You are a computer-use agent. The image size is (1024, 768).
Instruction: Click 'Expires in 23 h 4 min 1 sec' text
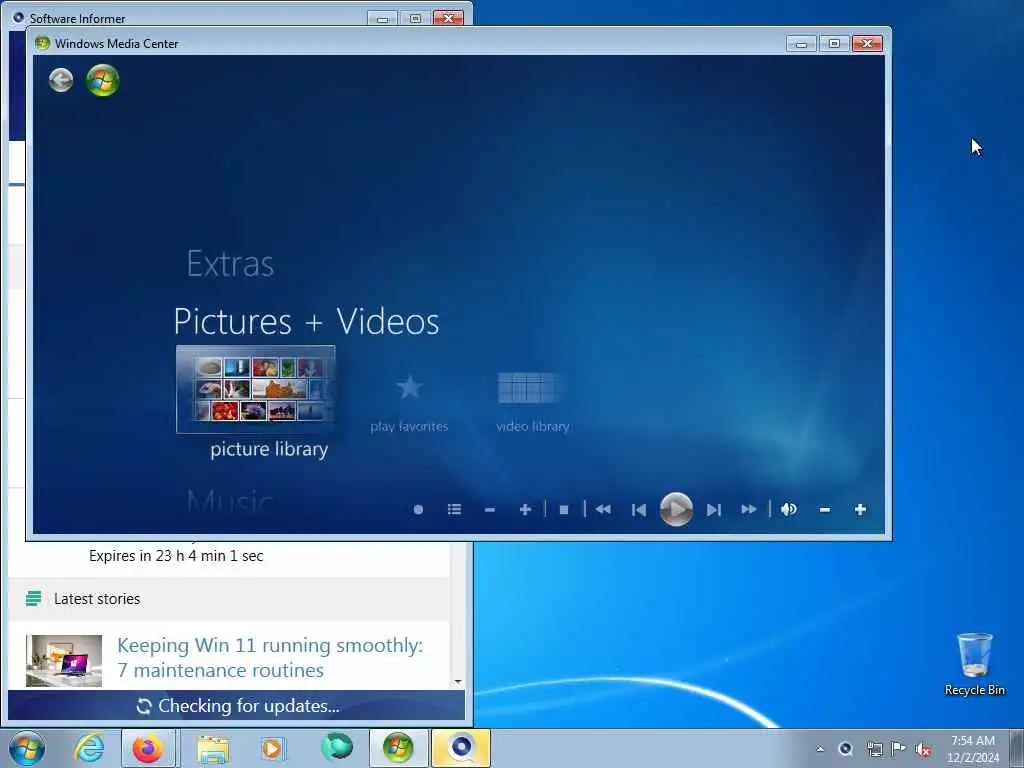coord(176,556)
